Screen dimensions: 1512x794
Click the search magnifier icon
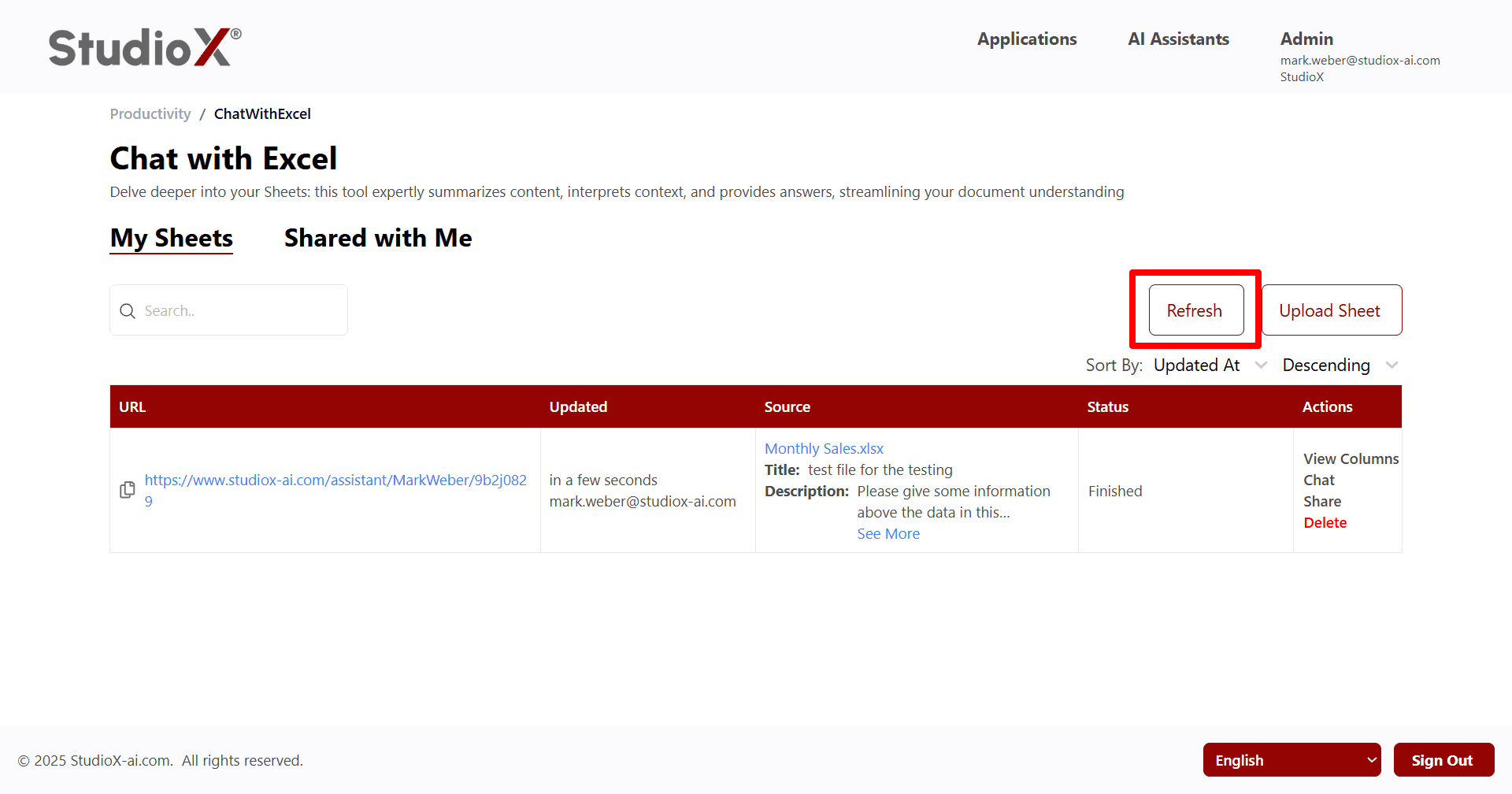click(x=128, y=311)
